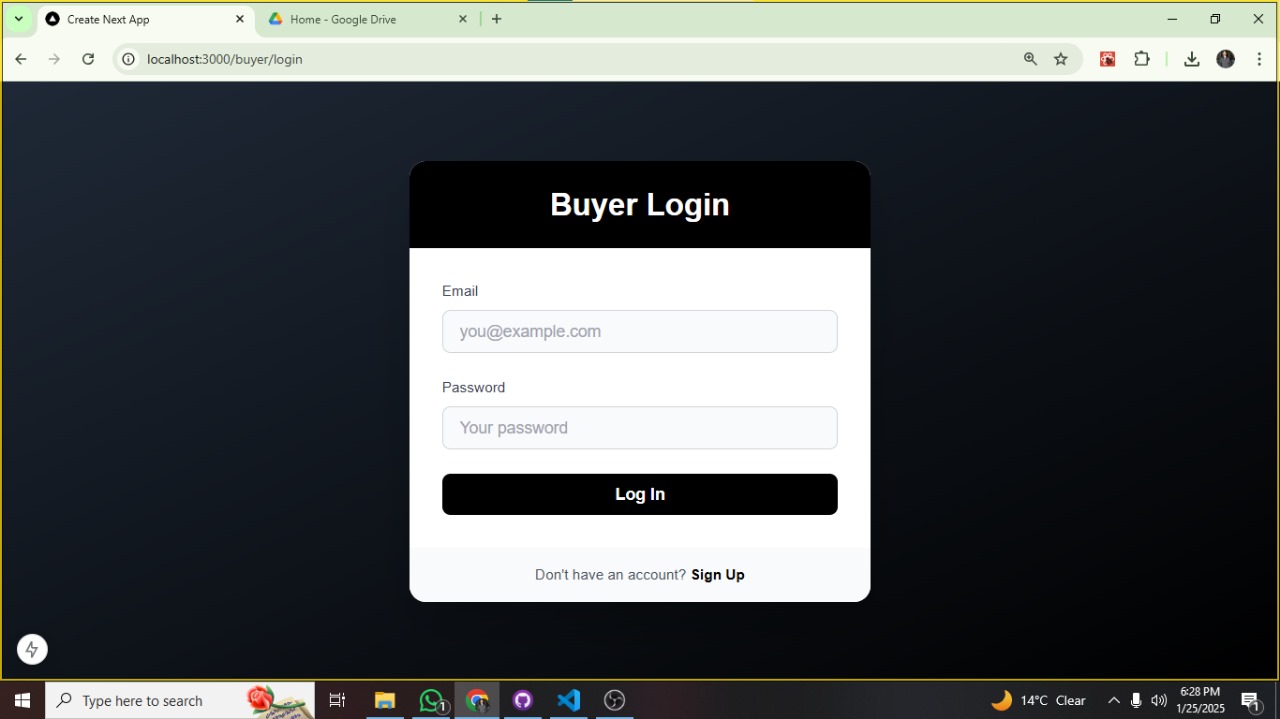
Task: Minimize the Chrome window
Action: tap(1172, 19)
